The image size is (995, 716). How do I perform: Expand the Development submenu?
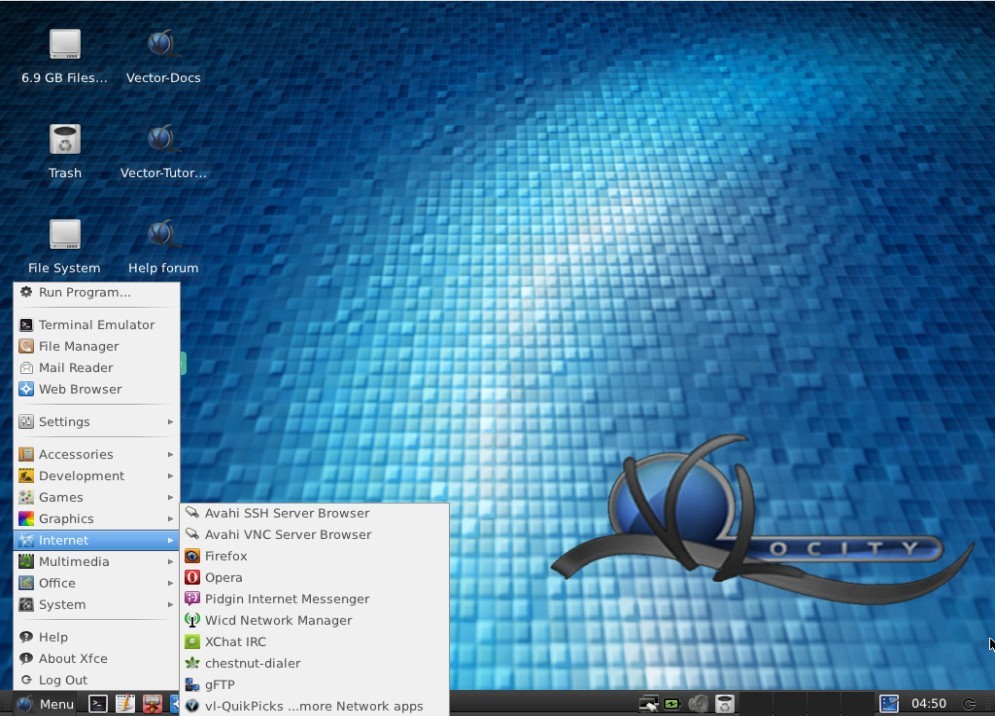point(96,476)
